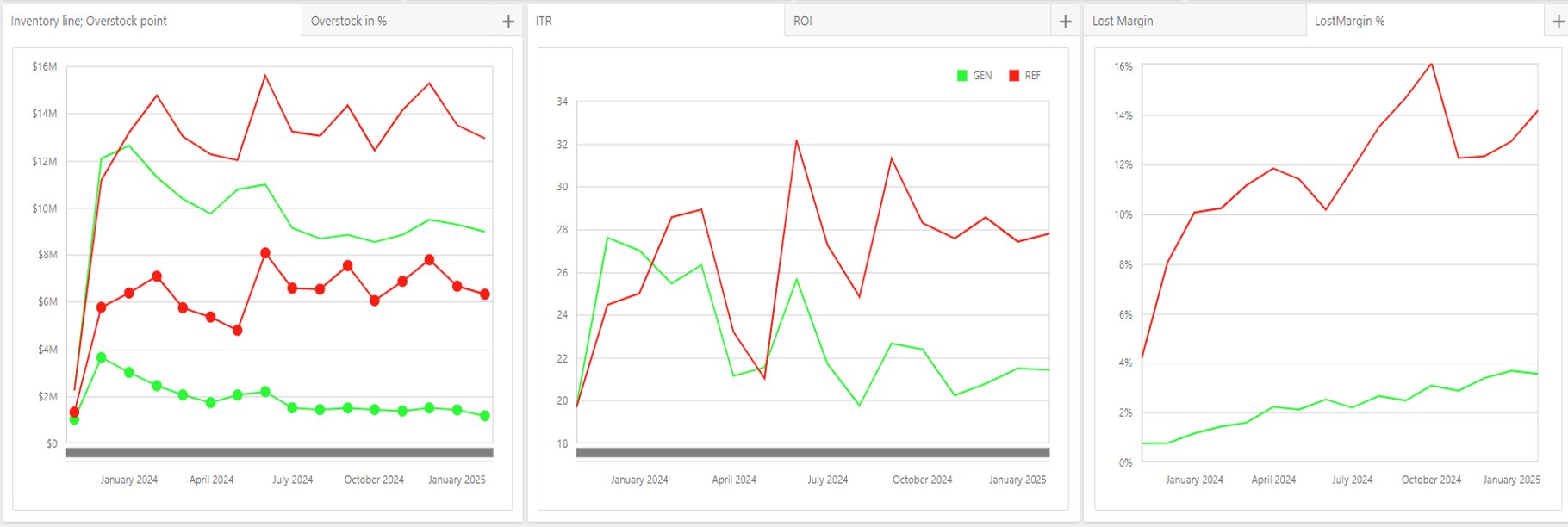The height and width of the screenshot is (527, 1568).
Task: Select the green dotted line peak near $4M
Action: (x=102, y=357)
